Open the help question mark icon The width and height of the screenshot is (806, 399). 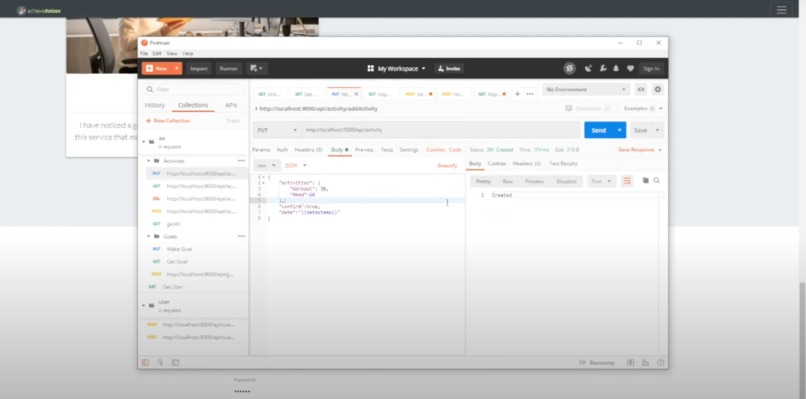pos(661,362)
